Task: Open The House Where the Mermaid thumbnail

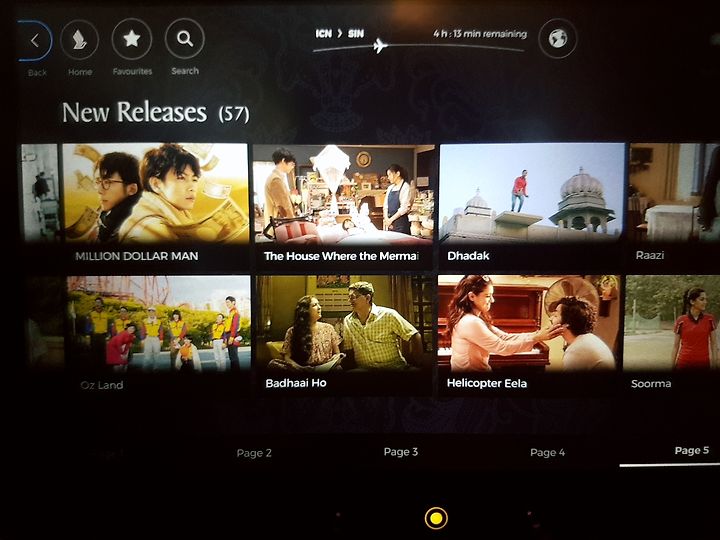Action: tap(343, 194)
